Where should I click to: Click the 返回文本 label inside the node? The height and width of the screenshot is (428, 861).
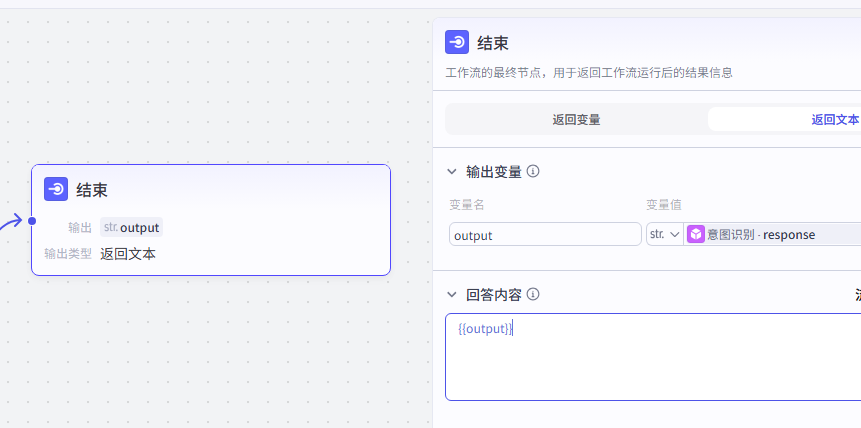[x=128, y=254]
